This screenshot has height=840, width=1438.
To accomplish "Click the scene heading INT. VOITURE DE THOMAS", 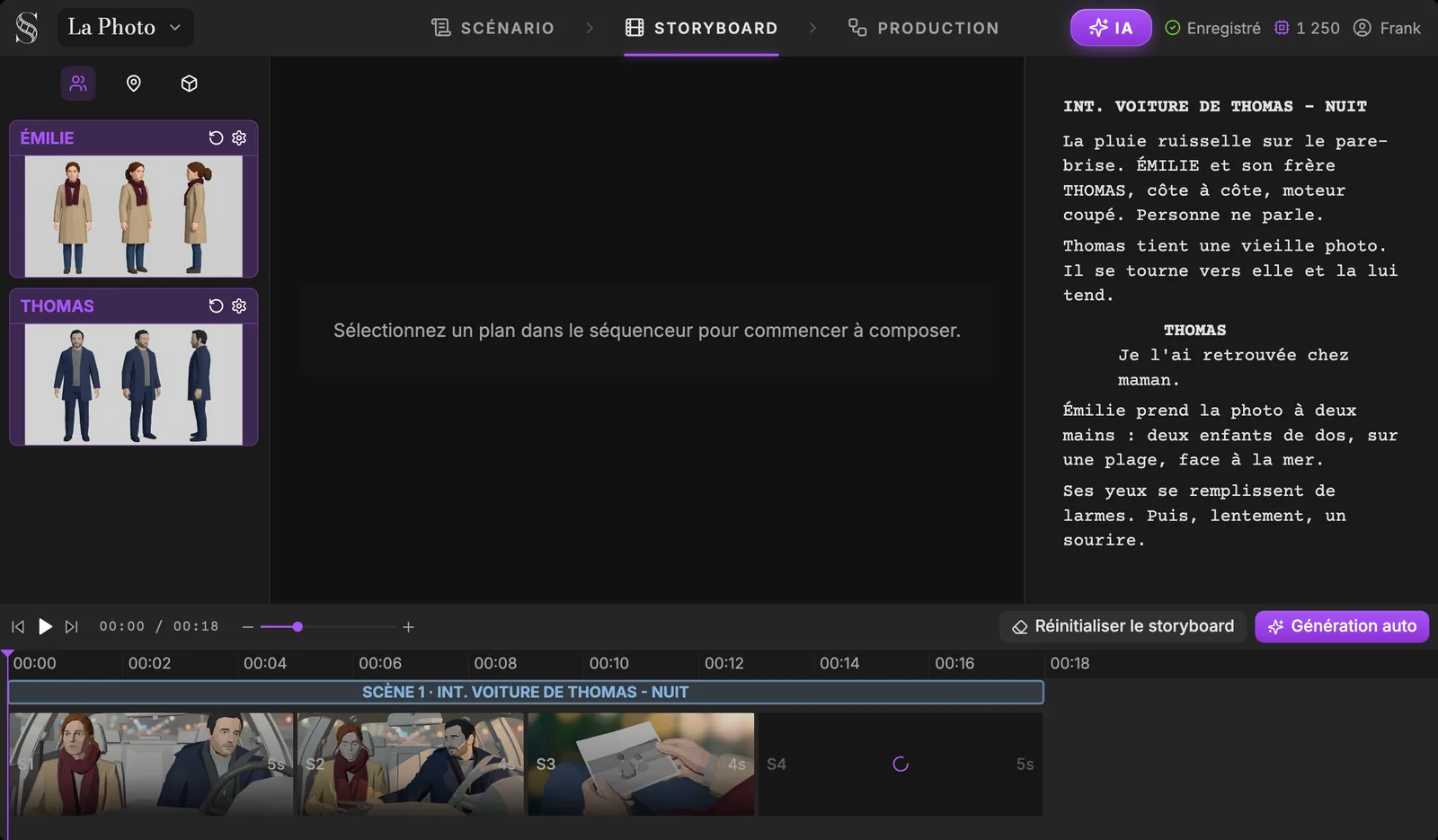I will tap(1214, 107).
